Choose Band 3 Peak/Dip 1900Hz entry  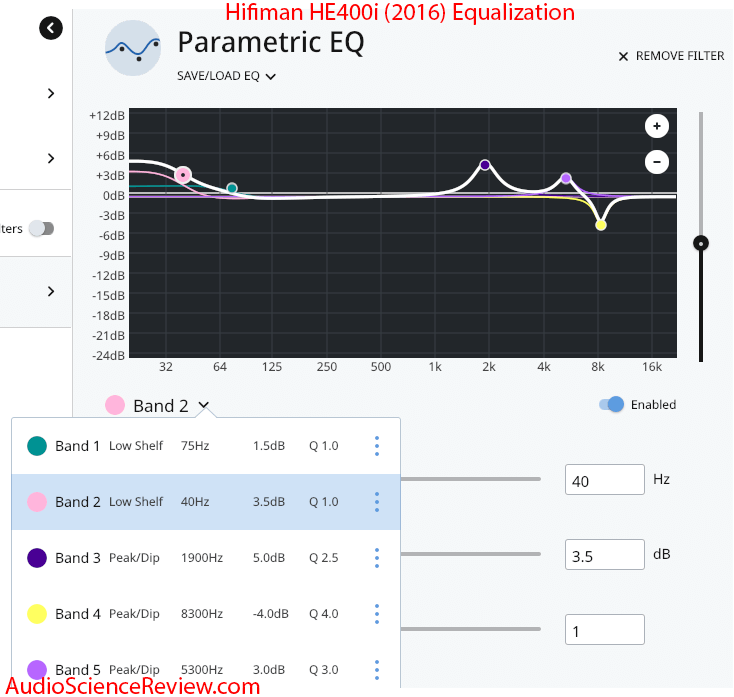pyautogui.click(x=206, y=558)
